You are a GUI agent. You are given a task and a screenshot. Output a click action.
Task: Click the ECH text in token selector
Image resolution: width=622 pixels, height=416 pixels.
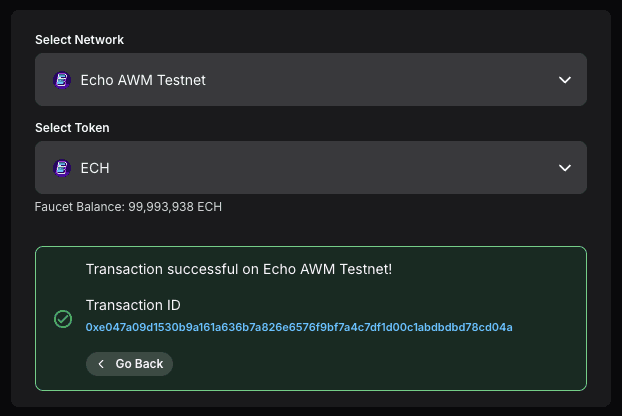(x=95, y=168)
